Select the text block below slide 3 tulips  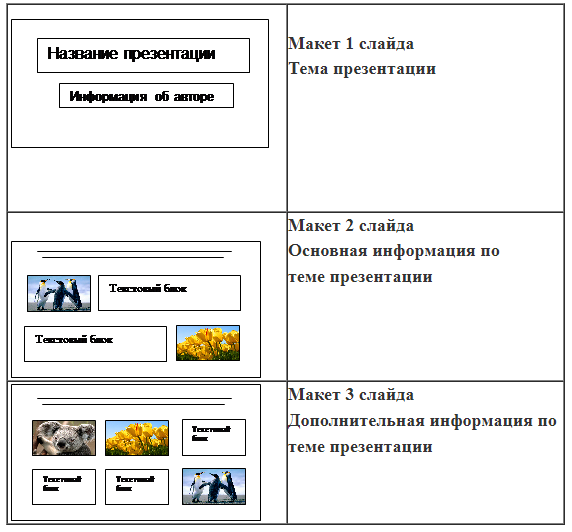click(137, 487)
